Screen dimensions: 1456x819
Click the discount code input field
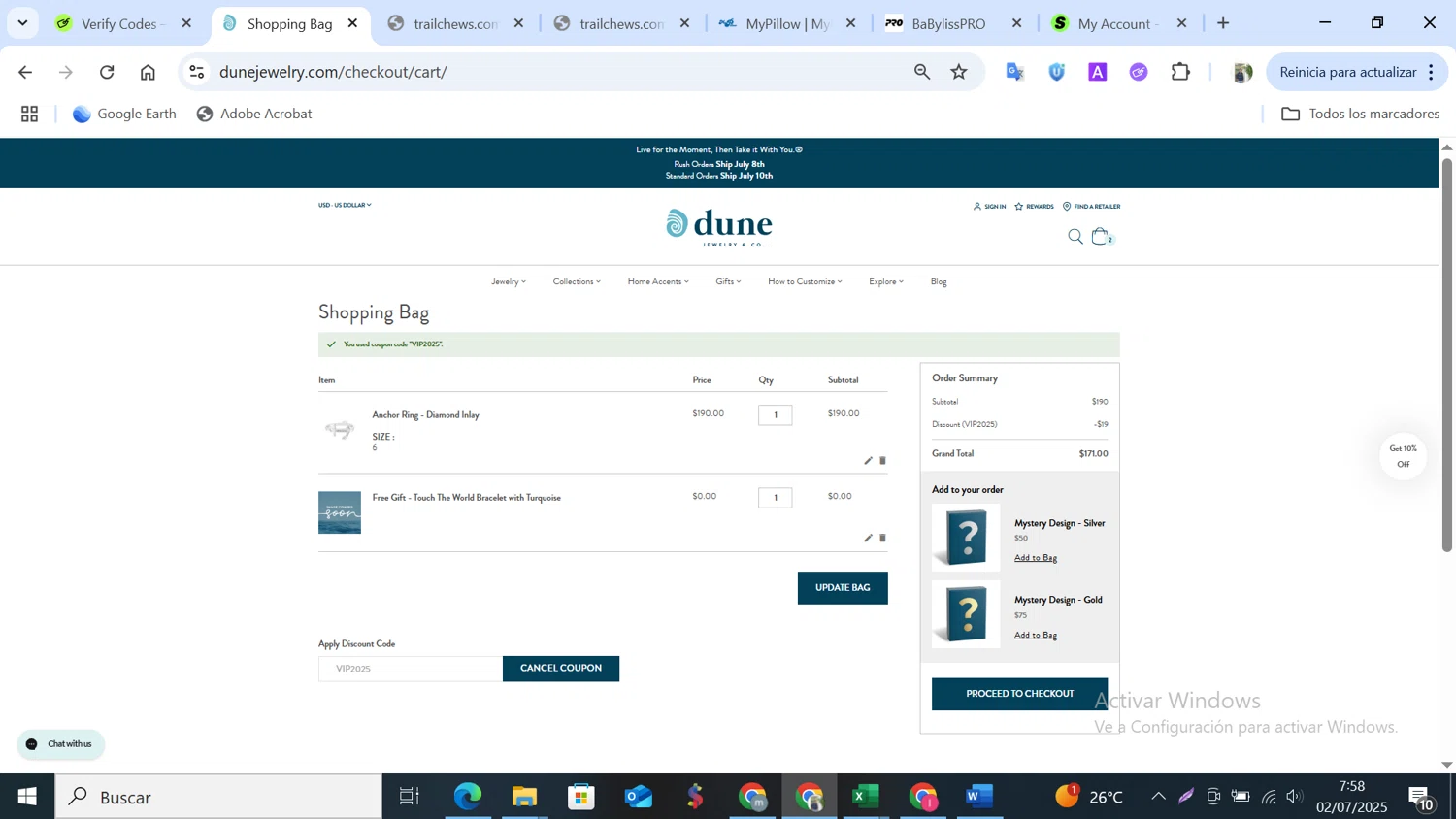tap(411, 669)
